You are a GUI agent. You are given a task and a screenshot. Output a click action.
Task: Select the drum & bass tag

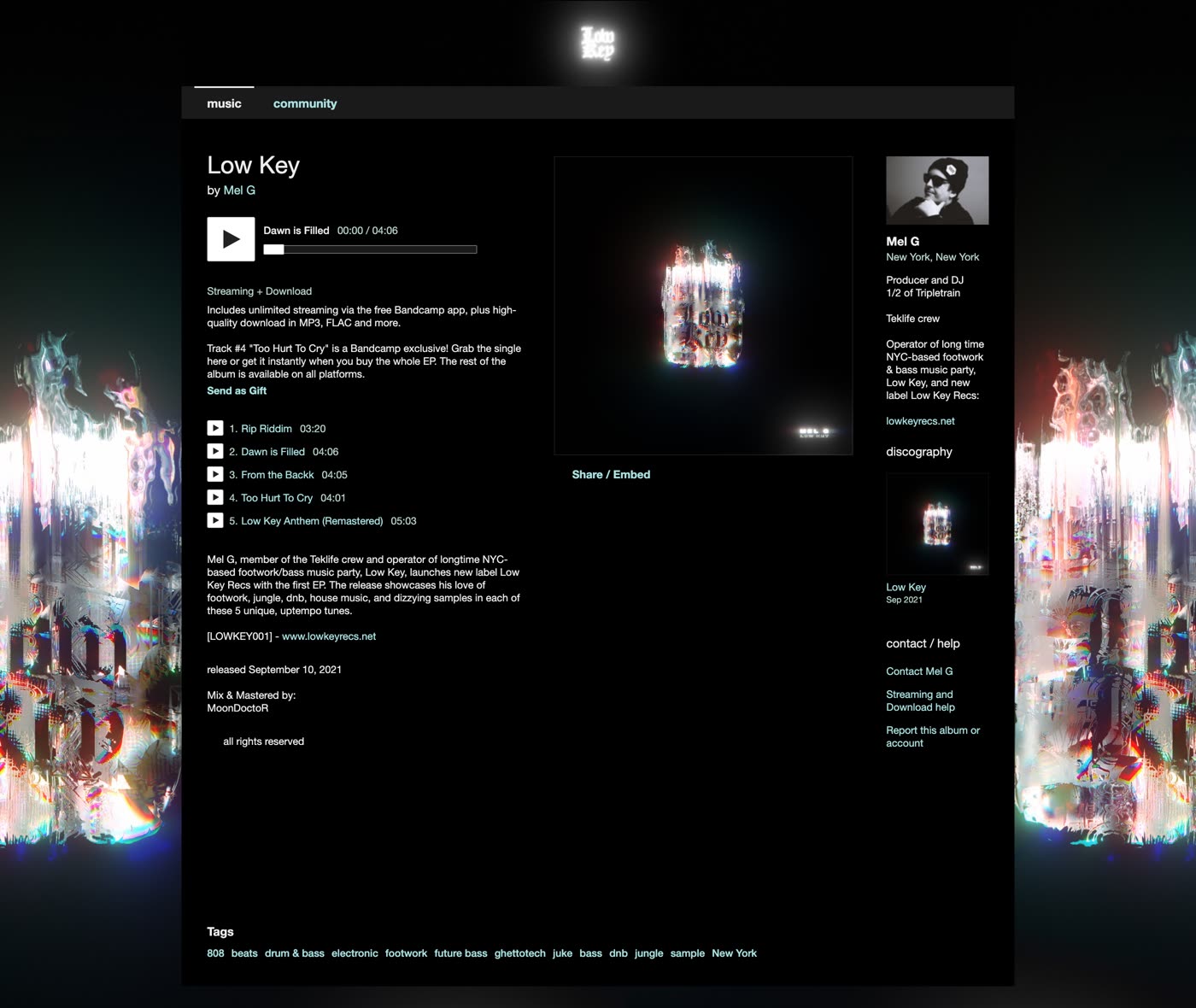(x=295, y=953)
